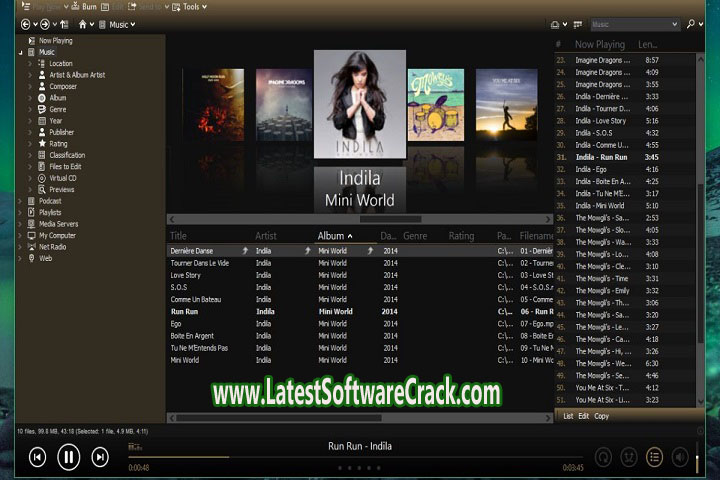Click the Burn disc icon
This screenshot has width=720, height=480.
tap(74, 6)
